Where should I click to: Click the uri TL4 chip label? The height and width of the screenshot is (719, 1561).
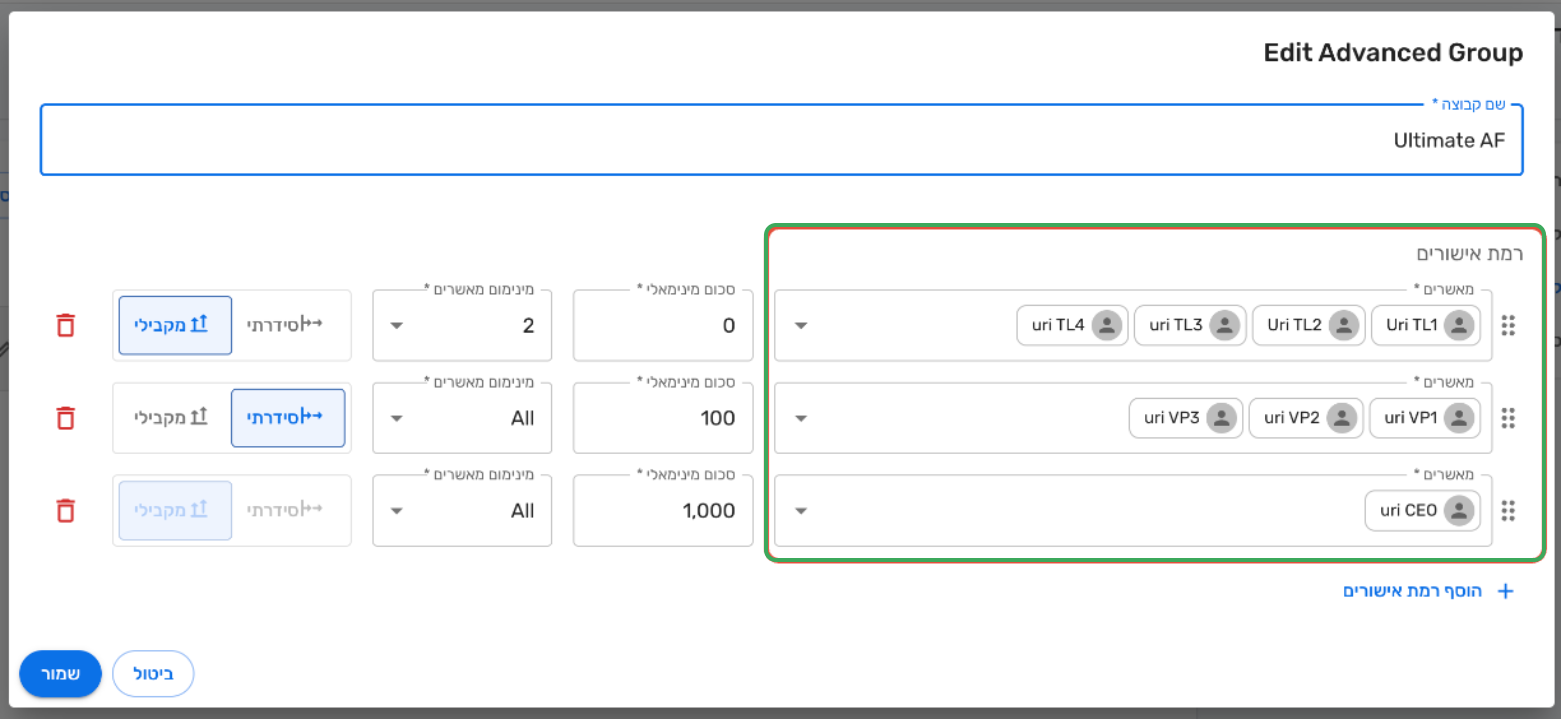[x=1058, y=325]
